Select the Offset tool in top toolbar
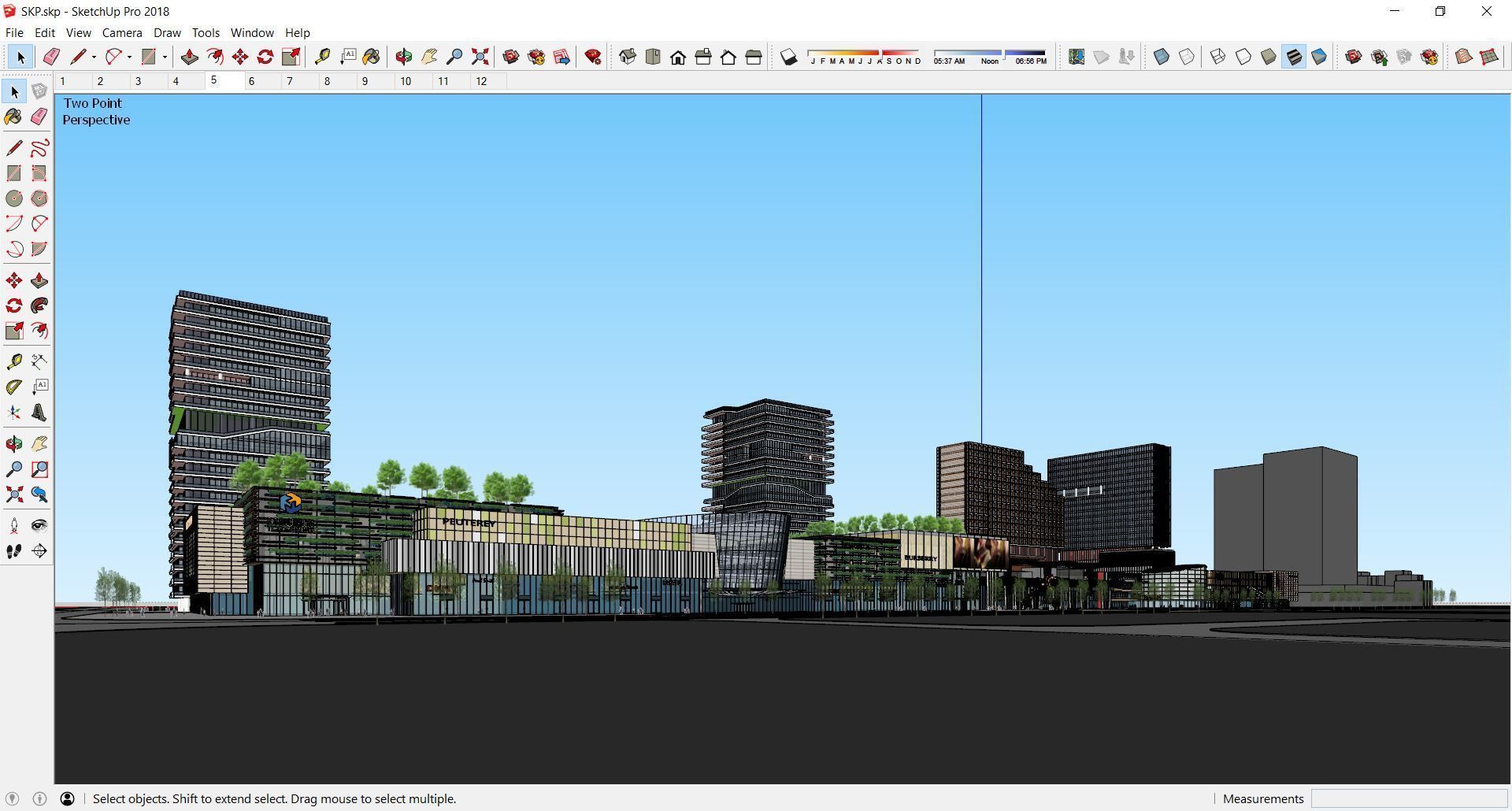The image size is (1512, 811). pyautogui.click(x=215, y=57)
